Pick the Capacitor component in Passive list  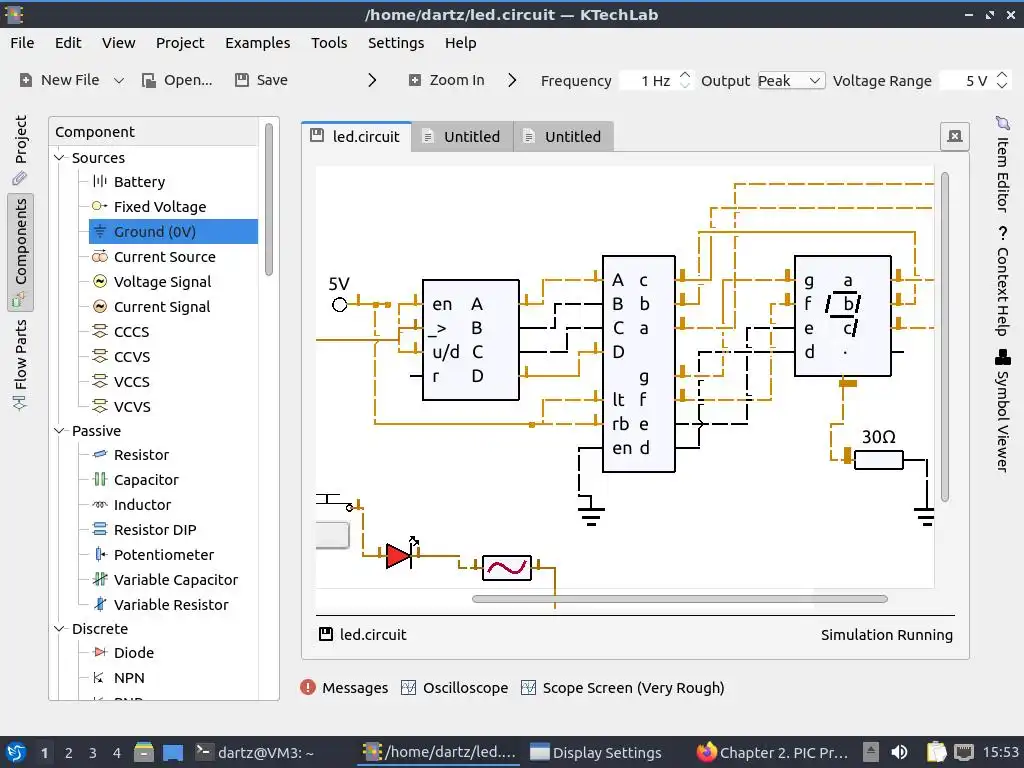tap(146, 480)
